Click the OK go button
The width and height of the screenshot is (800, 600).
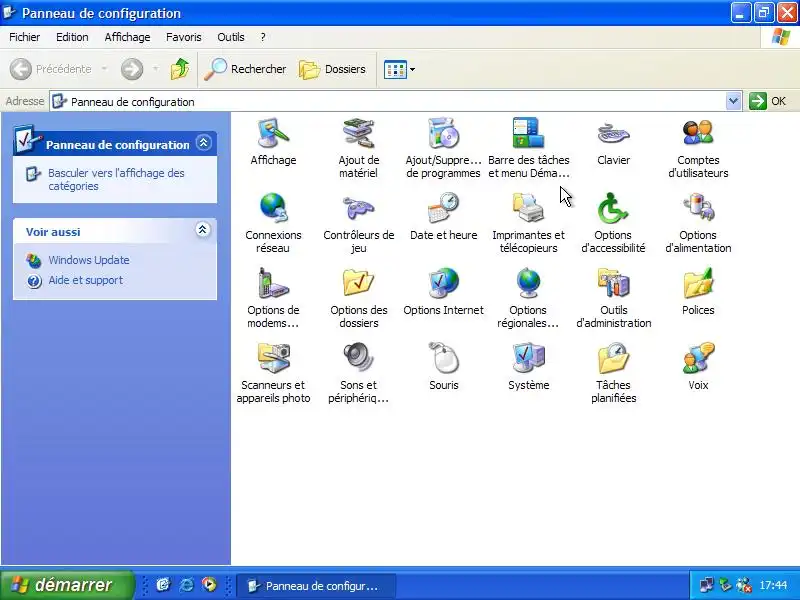(x=768, y=101)
